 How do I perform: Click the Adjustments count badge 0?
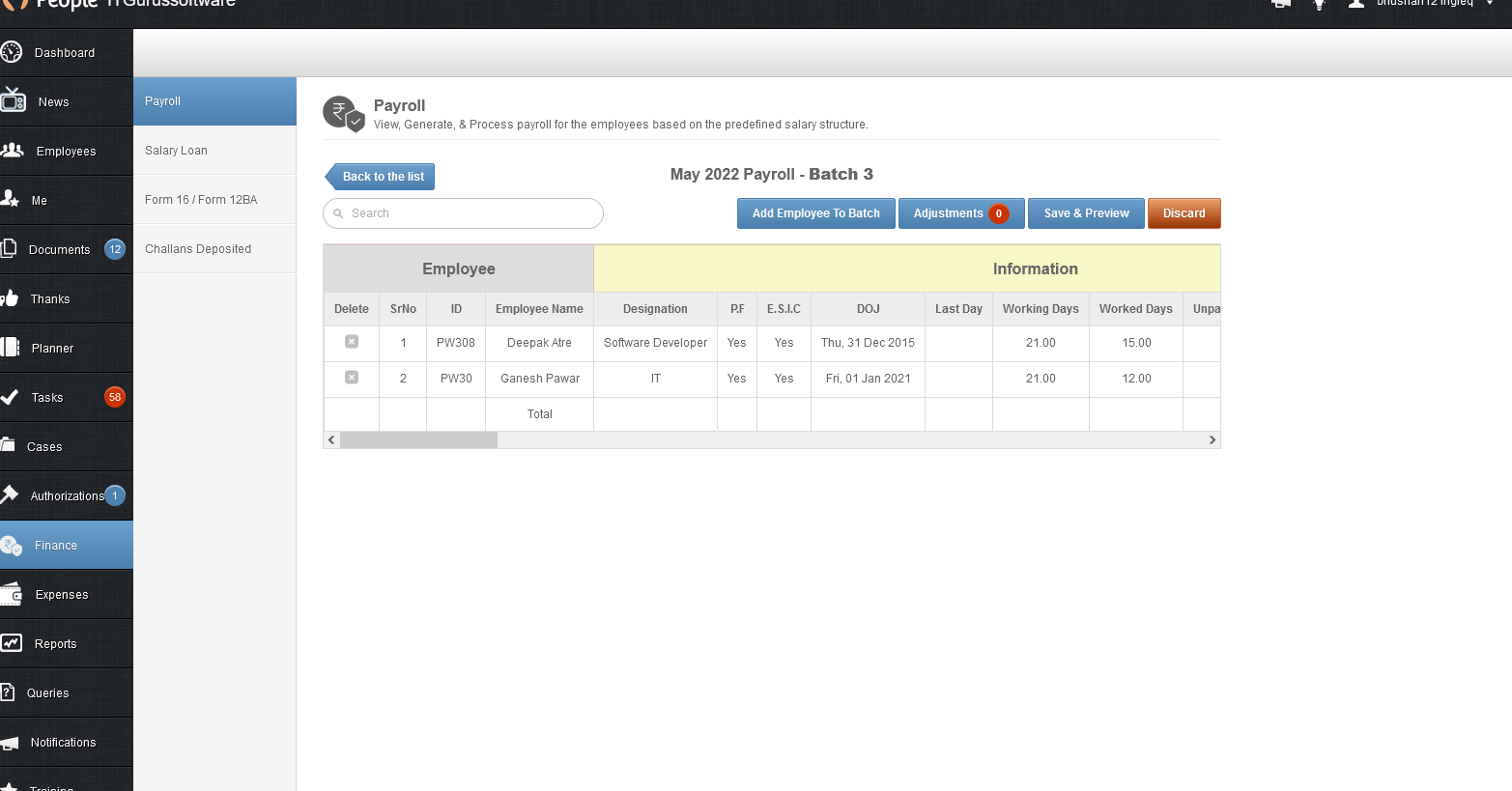[x=999, y=213]
